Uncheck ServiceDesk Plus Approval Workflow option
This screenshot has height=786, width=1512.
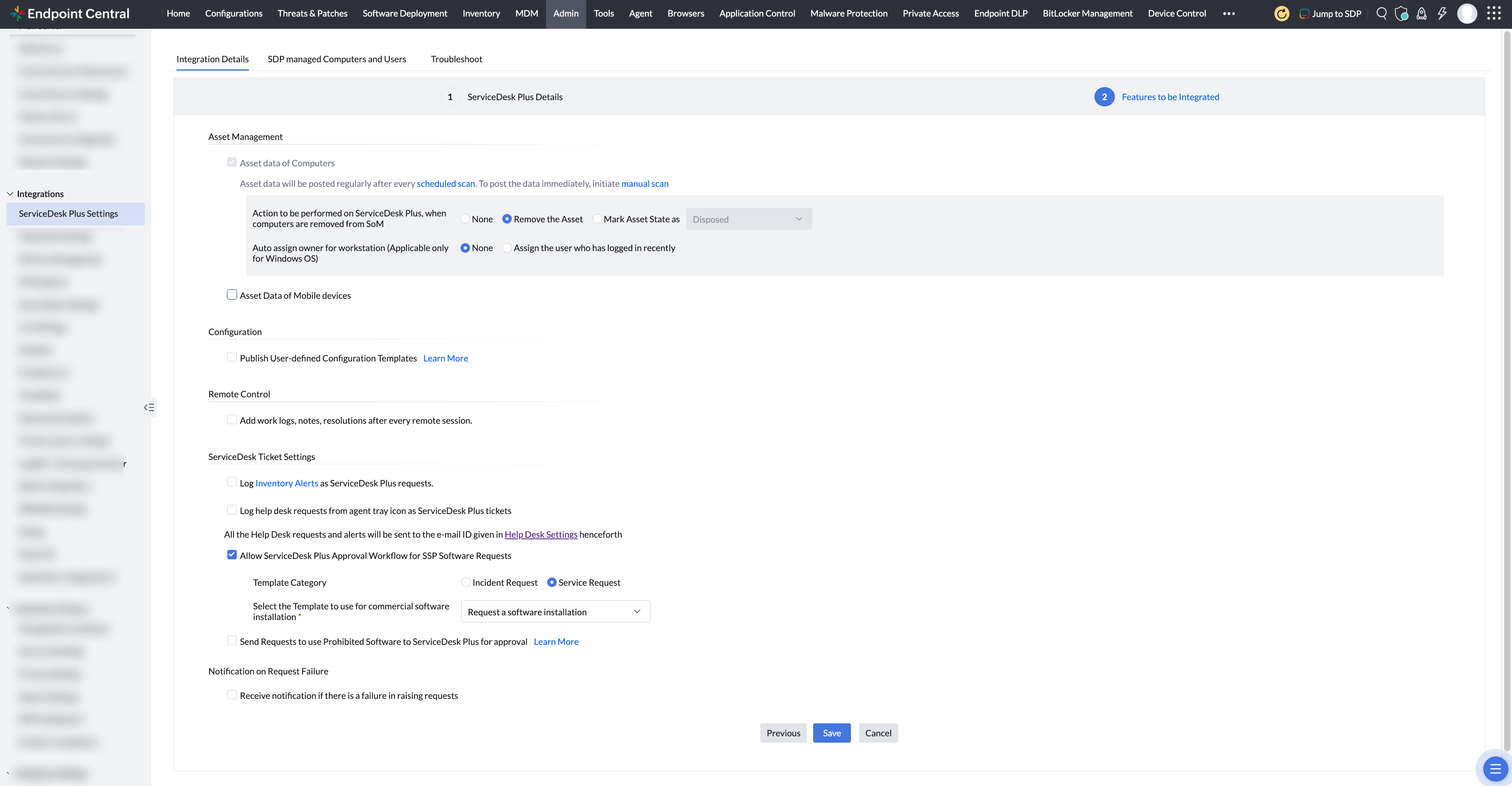tap(232, 555)
